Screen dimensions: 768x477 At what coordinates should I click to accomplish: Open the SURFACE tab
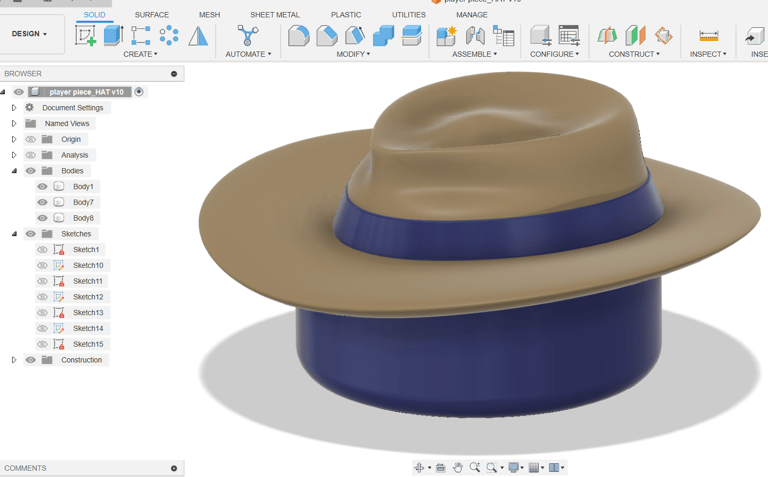coord(151,15)
